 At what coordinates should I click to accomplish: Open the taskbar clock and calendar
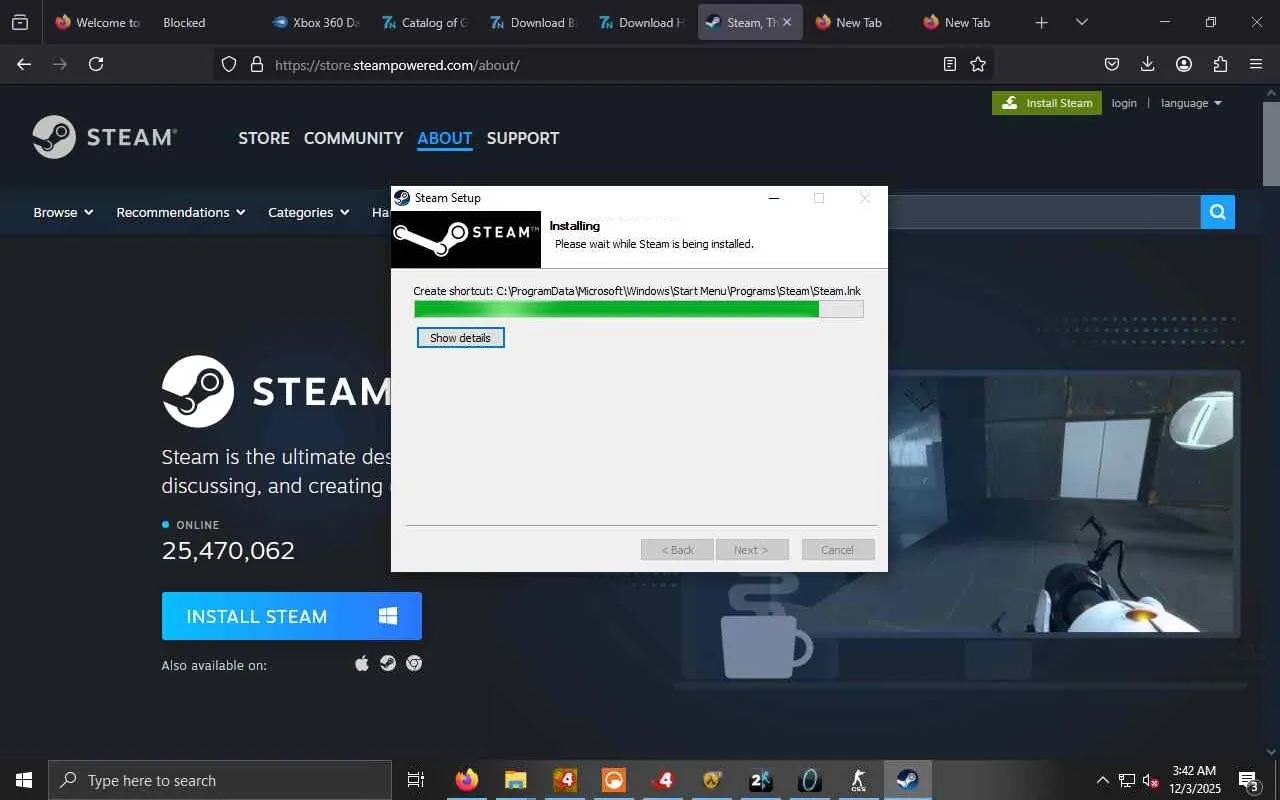(x=1194, y=780)
